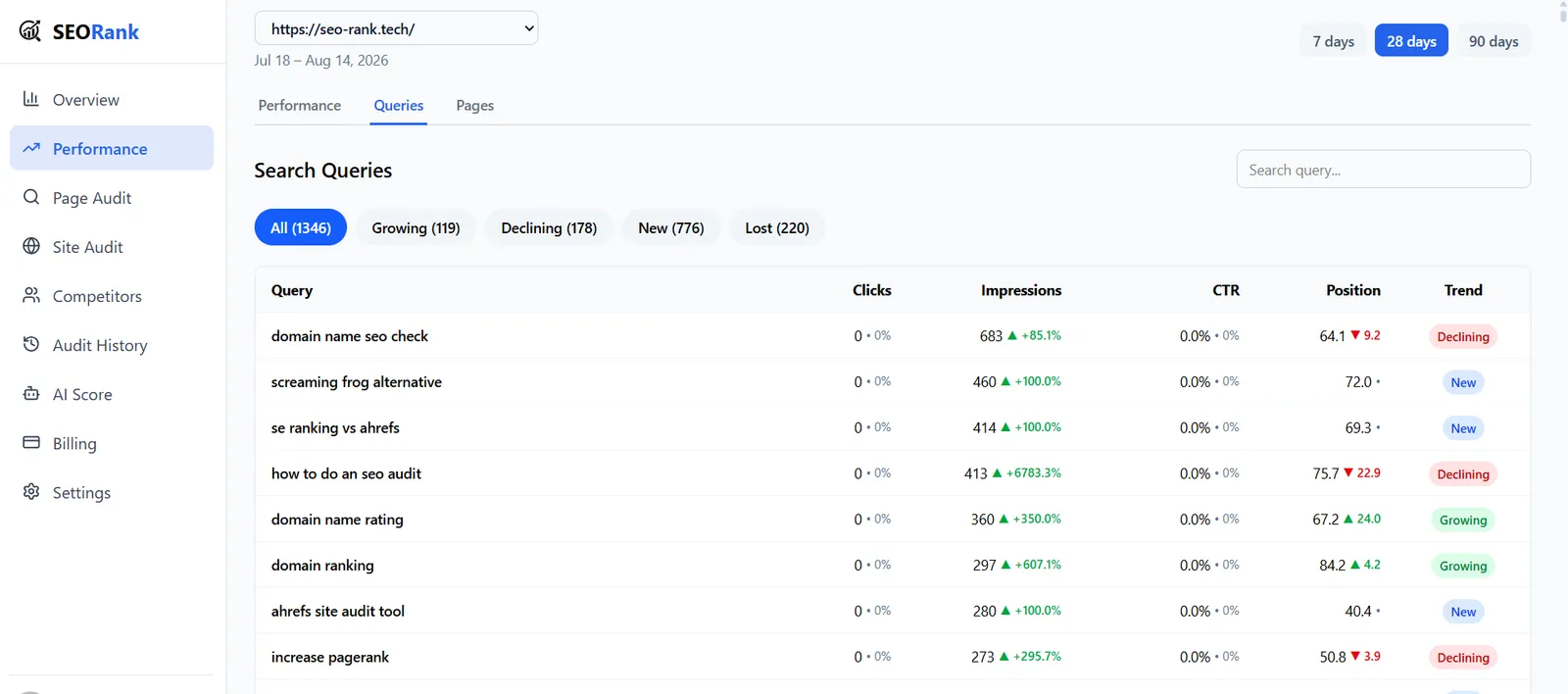Click Growing badge for domain name rating
Viewport: 1568px width, 694px height.
[x=1463, y=520]
